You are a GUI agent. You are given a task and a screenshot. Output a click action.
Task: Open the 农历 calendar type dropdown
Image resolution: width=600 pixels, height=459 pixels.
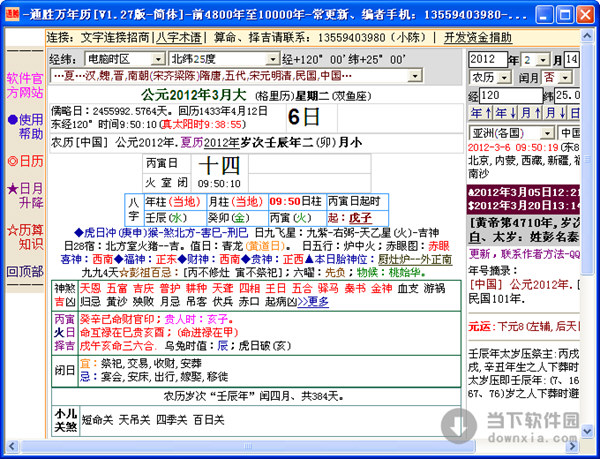[x=490, y=77]
